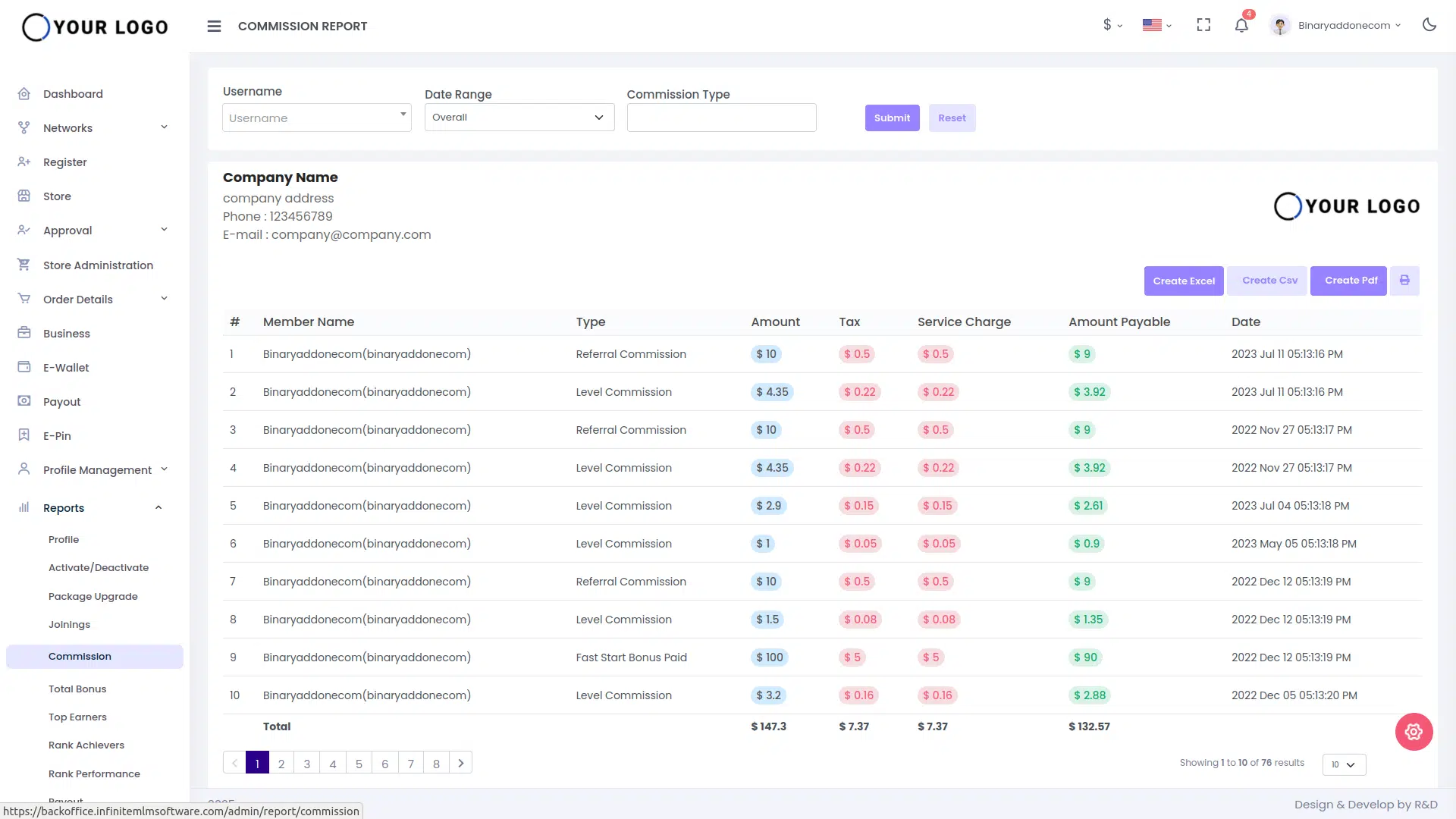The height and width of the screenshot is (819, 1456).
Task: Click the print report icon
Action: [x=1404, y=281]
